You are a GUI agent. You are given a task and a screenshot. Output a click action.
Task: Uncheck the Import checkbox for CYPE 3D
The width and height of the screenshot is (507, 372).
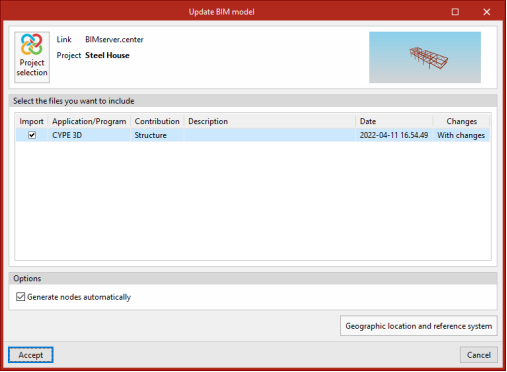coord(32,135)
